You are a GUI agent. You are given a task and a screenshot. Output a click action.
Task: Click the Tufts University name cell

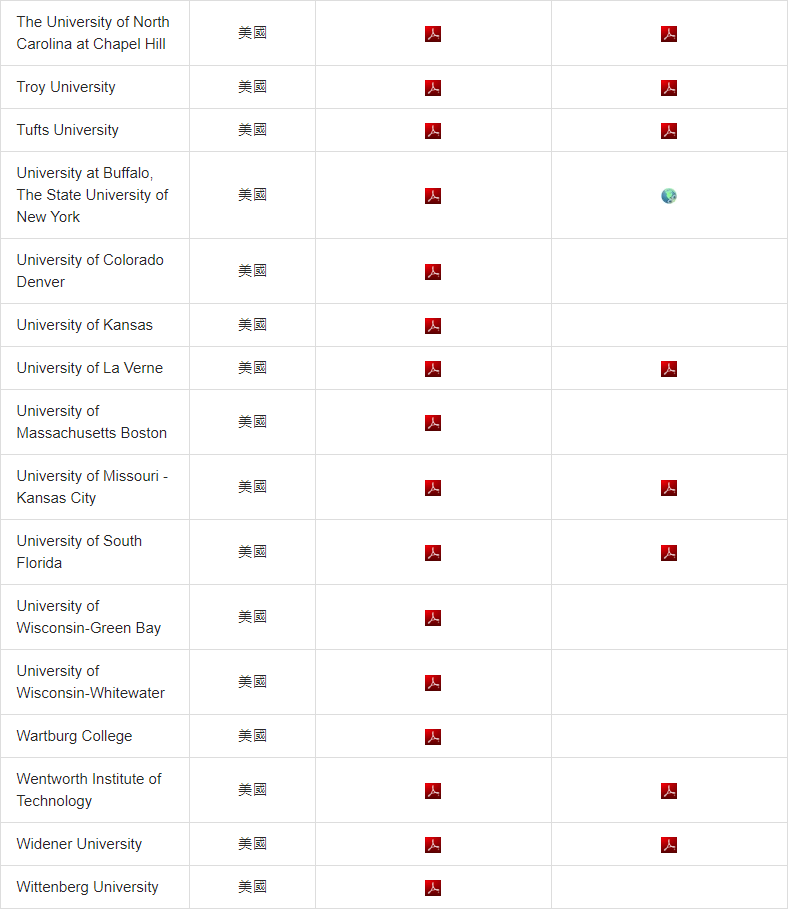point(67,130)
